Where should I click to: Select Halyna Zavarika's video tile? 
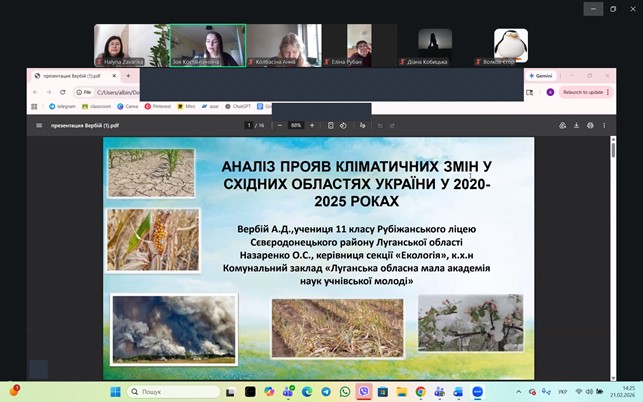click(132, 45)
